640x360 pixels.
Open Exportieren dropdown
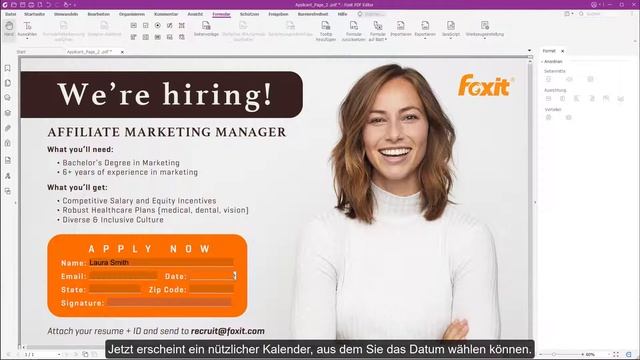click(425, 38)
